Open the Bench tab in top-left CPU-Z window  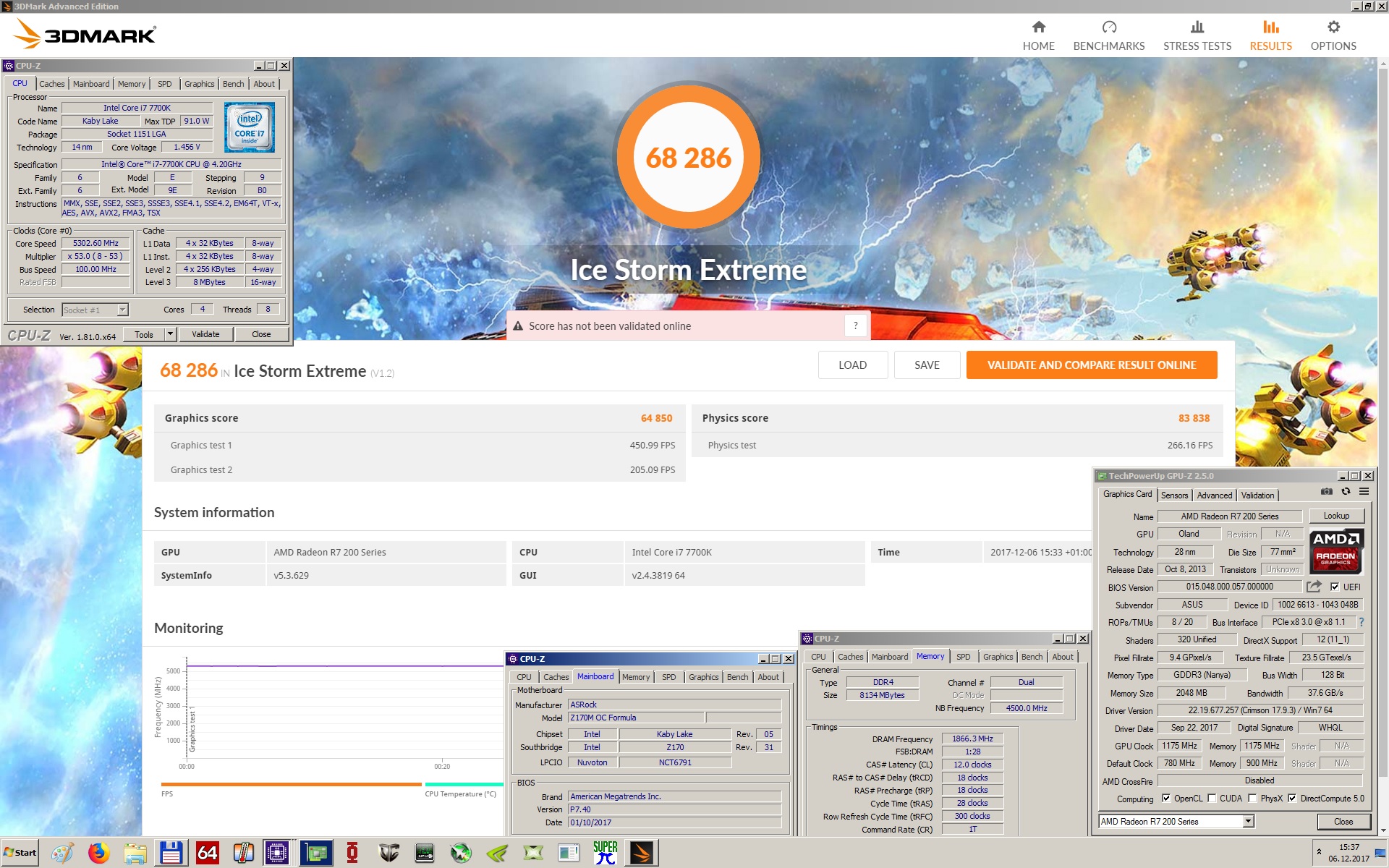(x=233, y=84)
